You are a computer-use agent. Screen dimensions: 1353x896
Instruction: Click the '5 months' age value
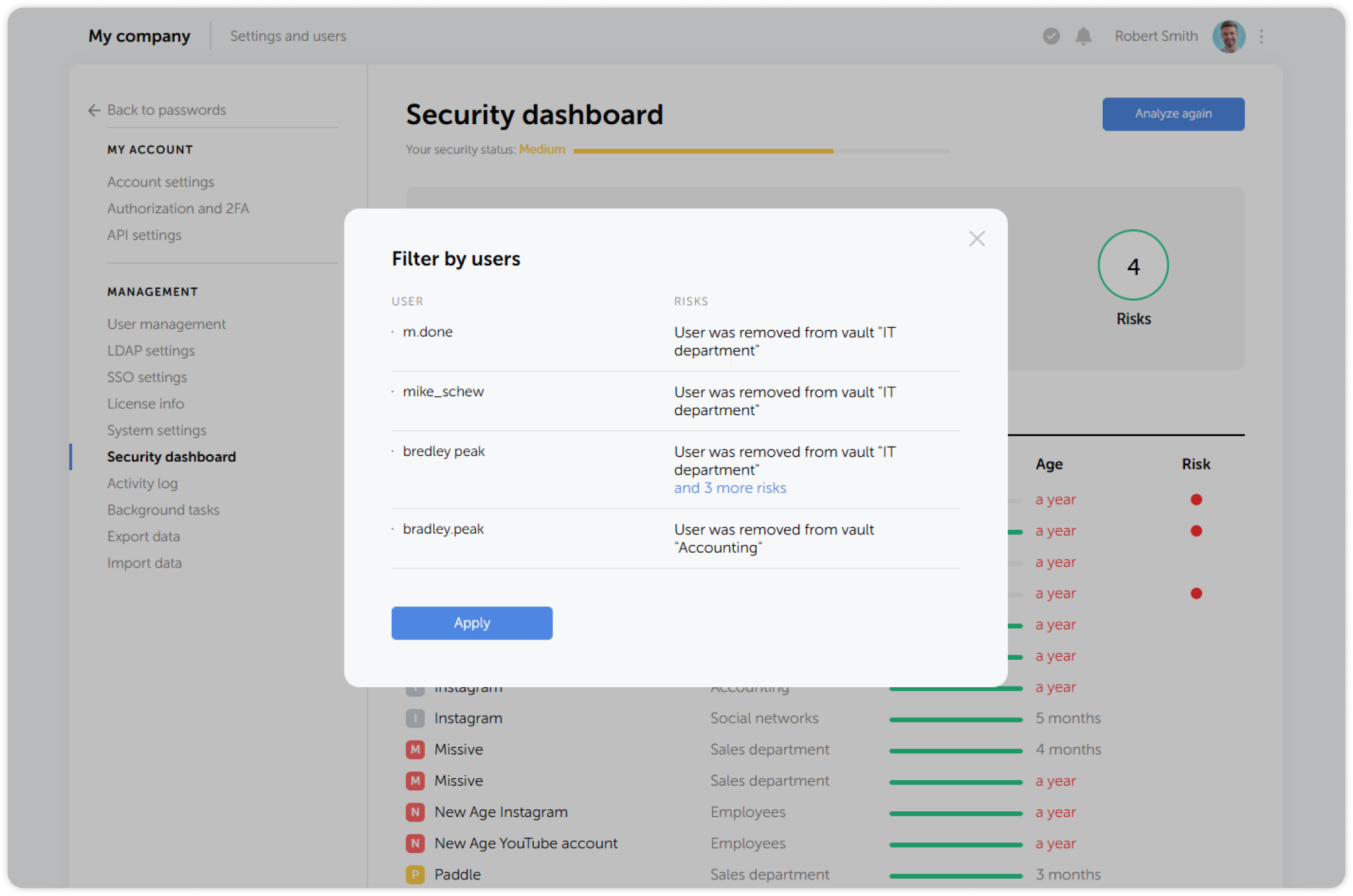click(x=1068, y=718)
